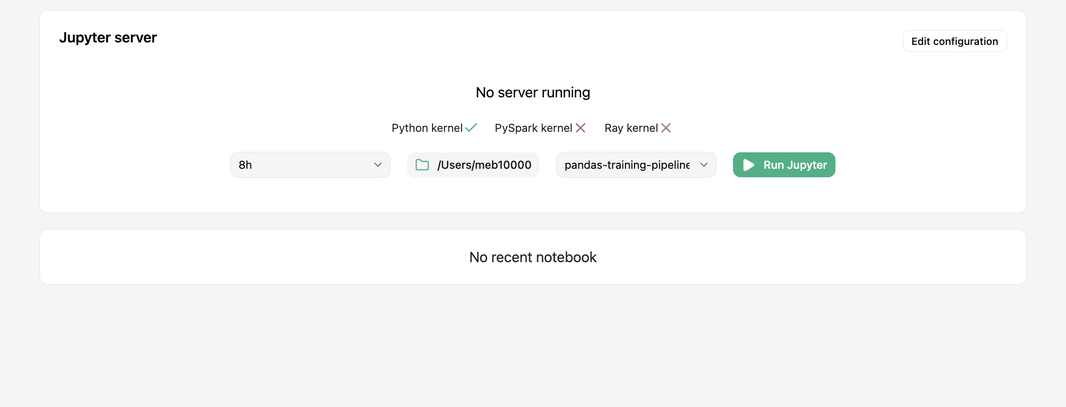Click the green folder icon

pos(422,164)
